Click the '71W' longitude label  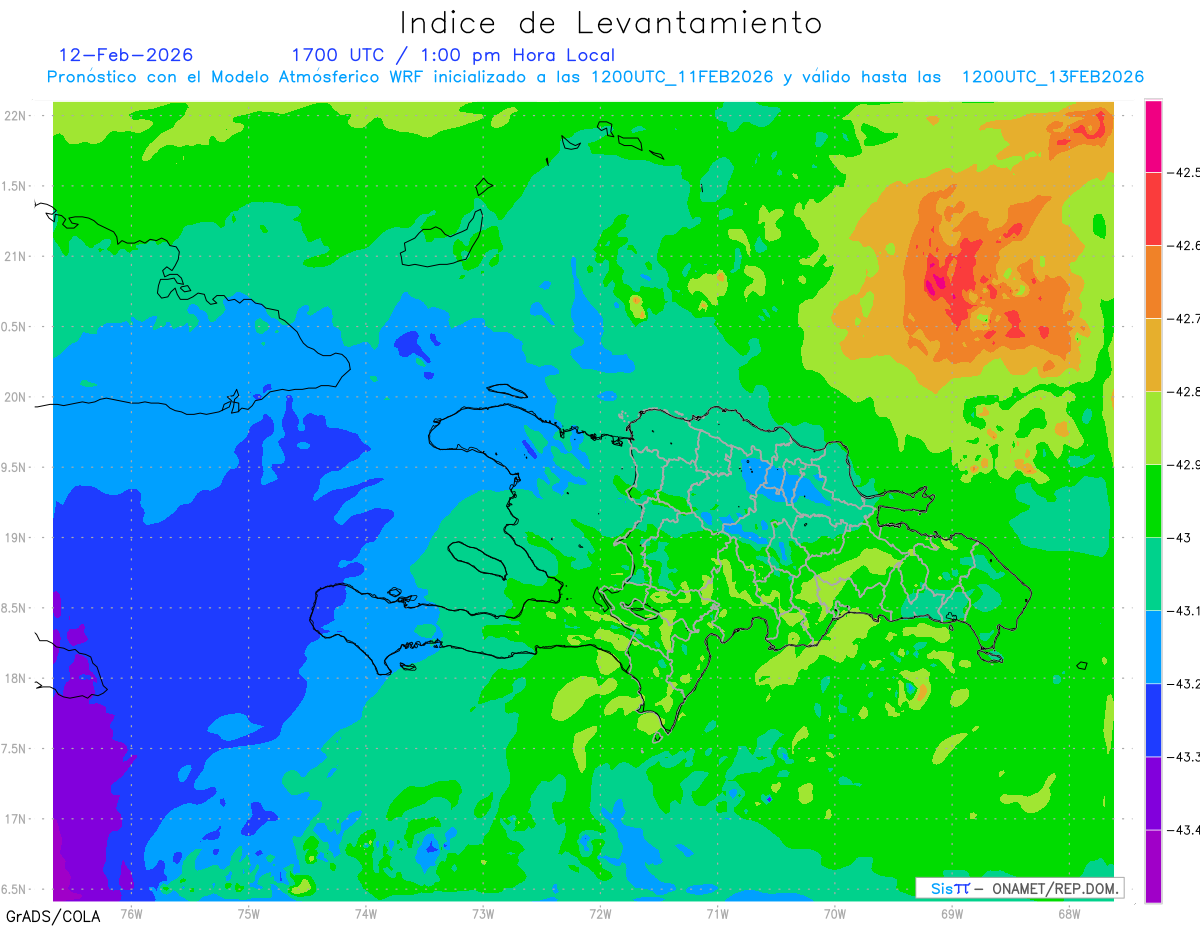pos(717,913)
